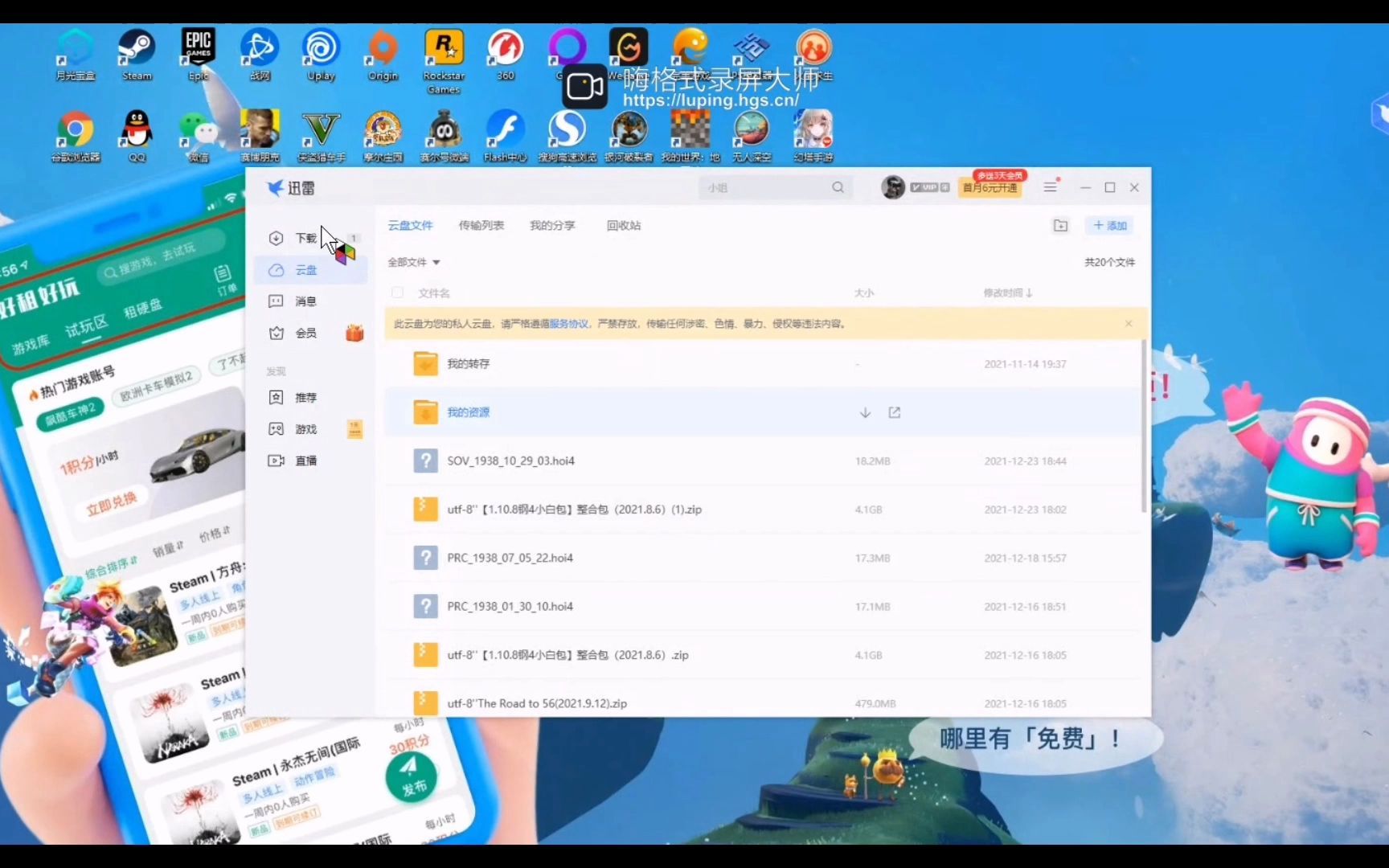1389x868 pixels.
Task: Open the Rockstar Games desktop shortcut
Action: [x=444, y=62]
